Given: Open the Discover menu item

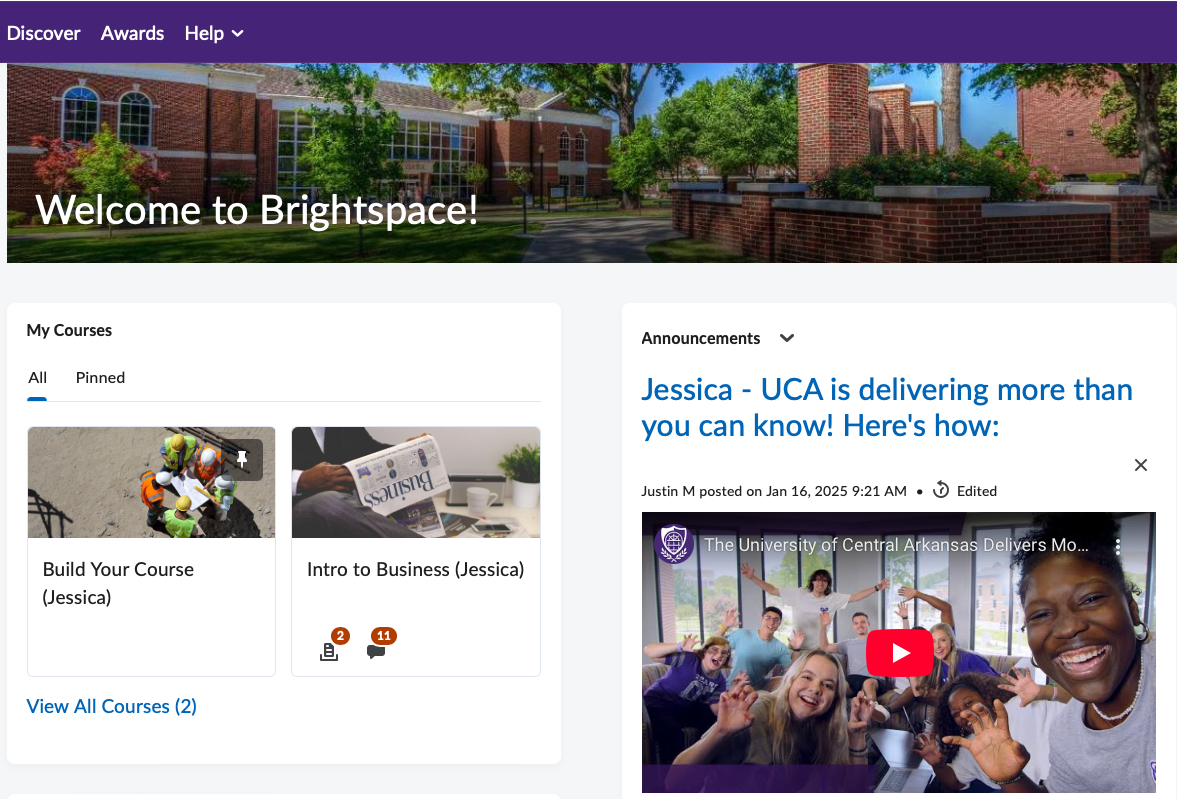Looking at the screenshot, I should (43, 33).
